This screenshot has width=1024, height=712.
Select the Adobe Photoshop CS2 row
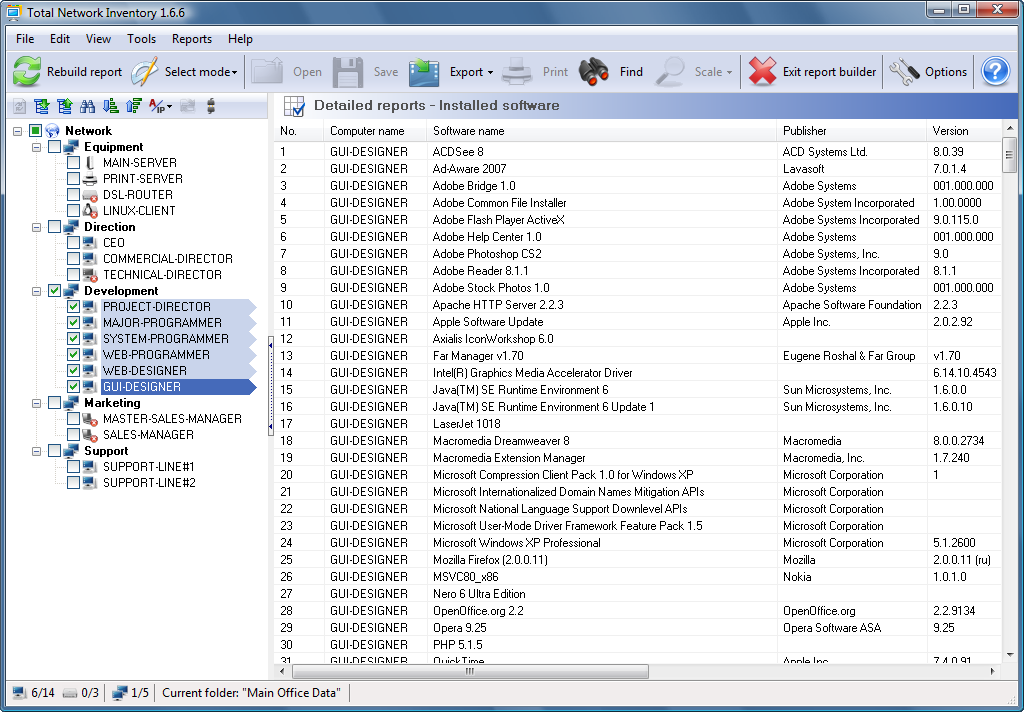(x=637, y=253)
